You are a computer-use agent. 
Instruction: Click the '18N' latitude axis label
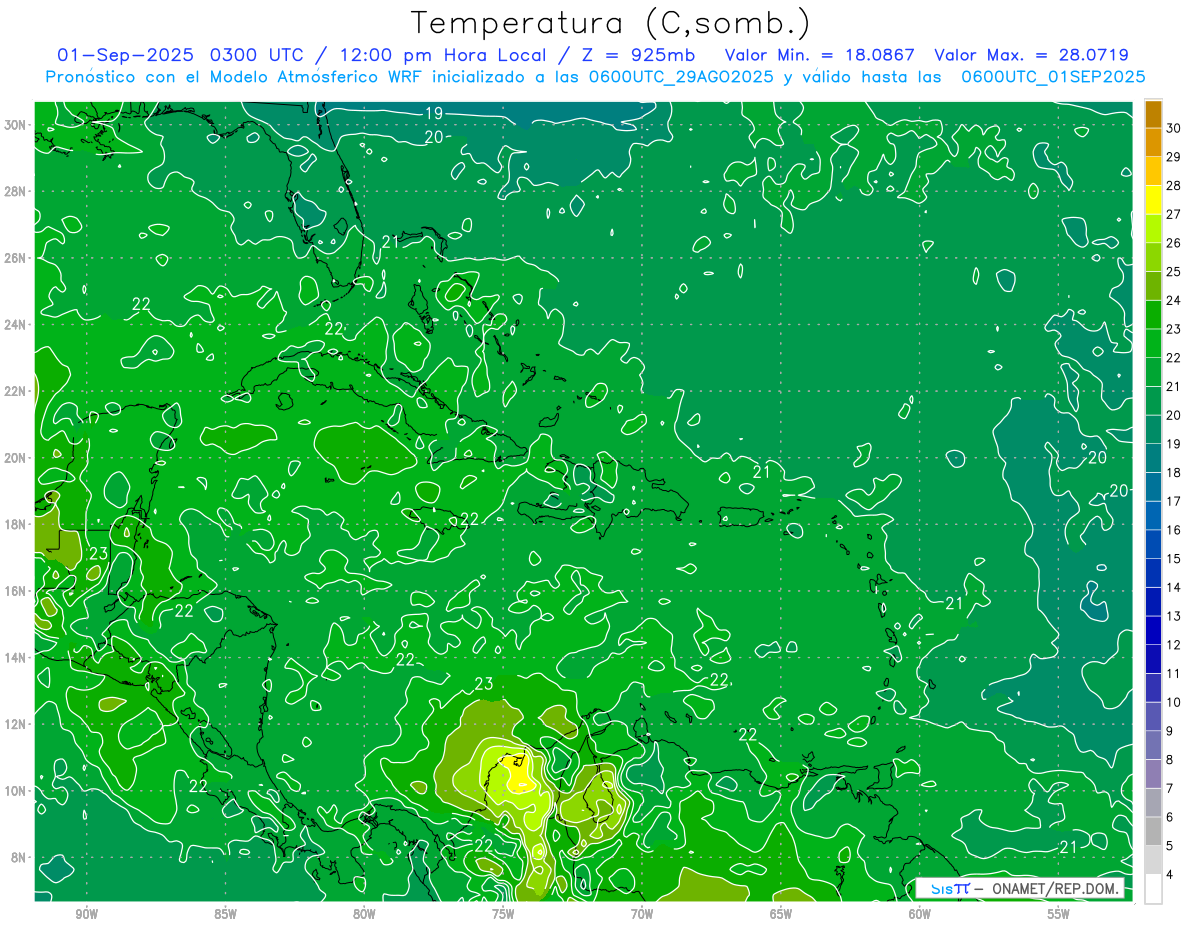coord(16,524)
